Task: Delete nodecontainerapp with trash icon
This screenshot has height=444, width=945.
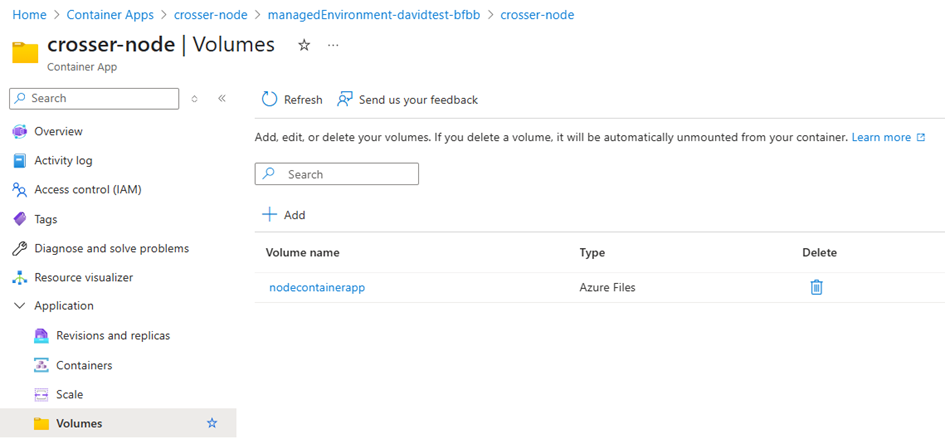Action: tap(816, 287)
